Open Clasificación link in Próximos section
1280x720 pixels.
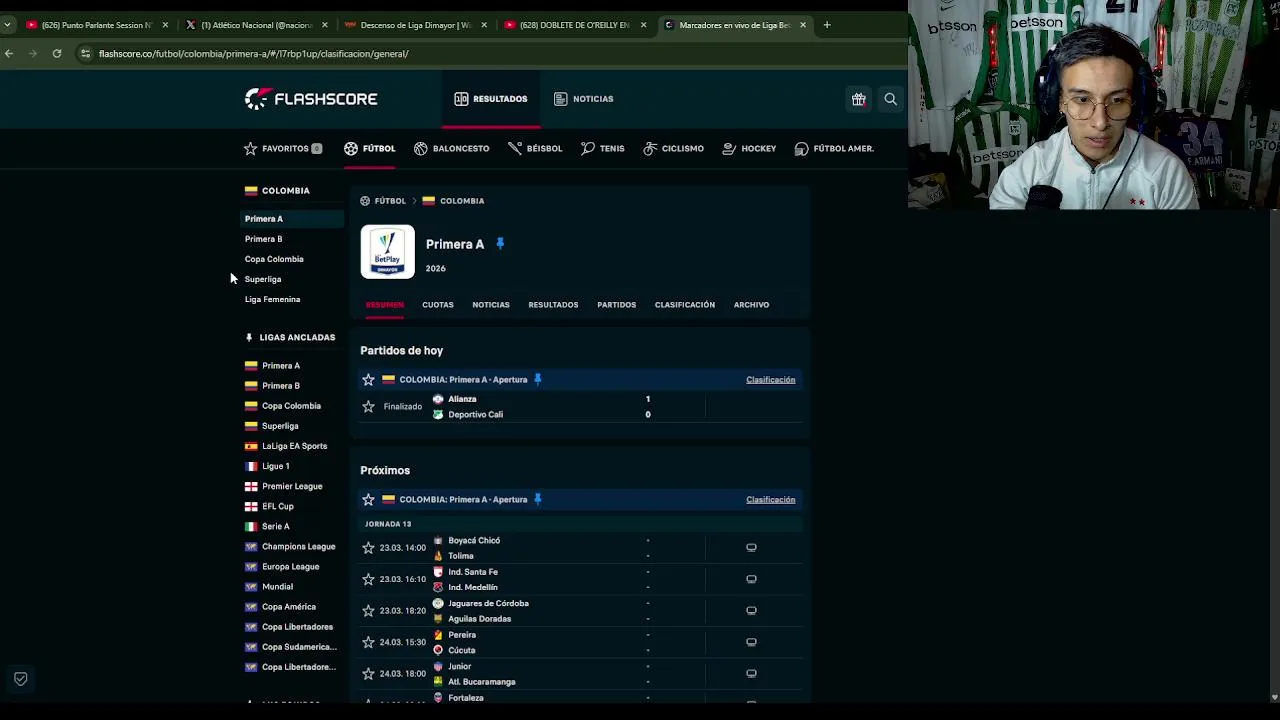pos(770,499)
